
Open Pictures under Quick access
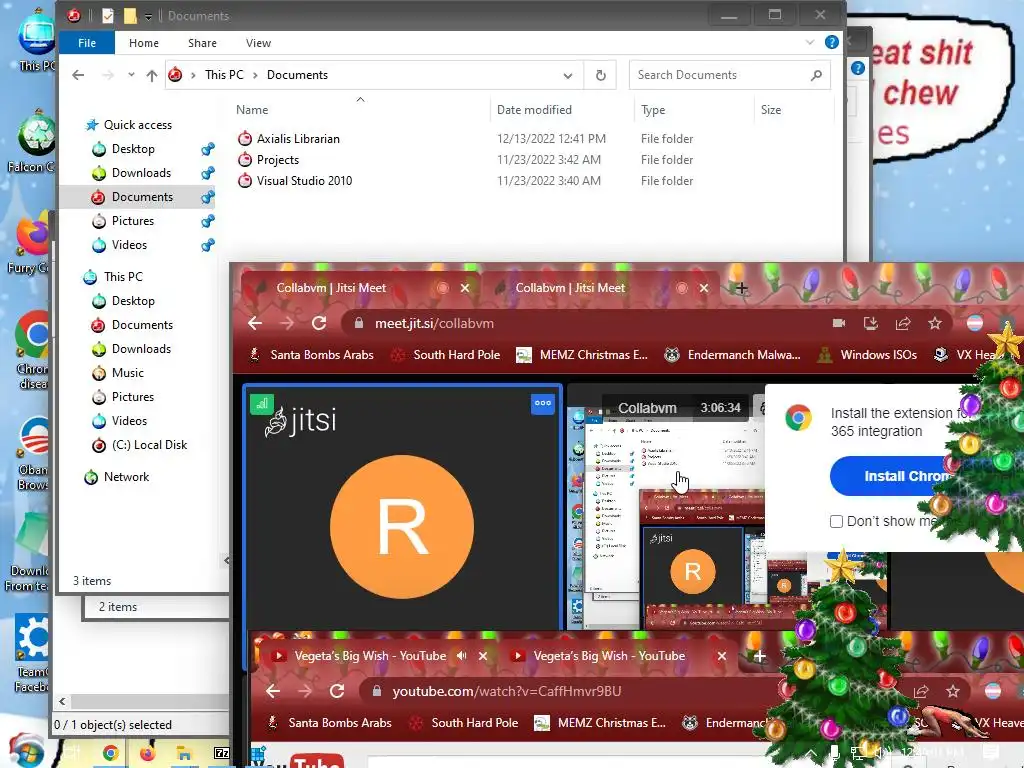[133, 221]
